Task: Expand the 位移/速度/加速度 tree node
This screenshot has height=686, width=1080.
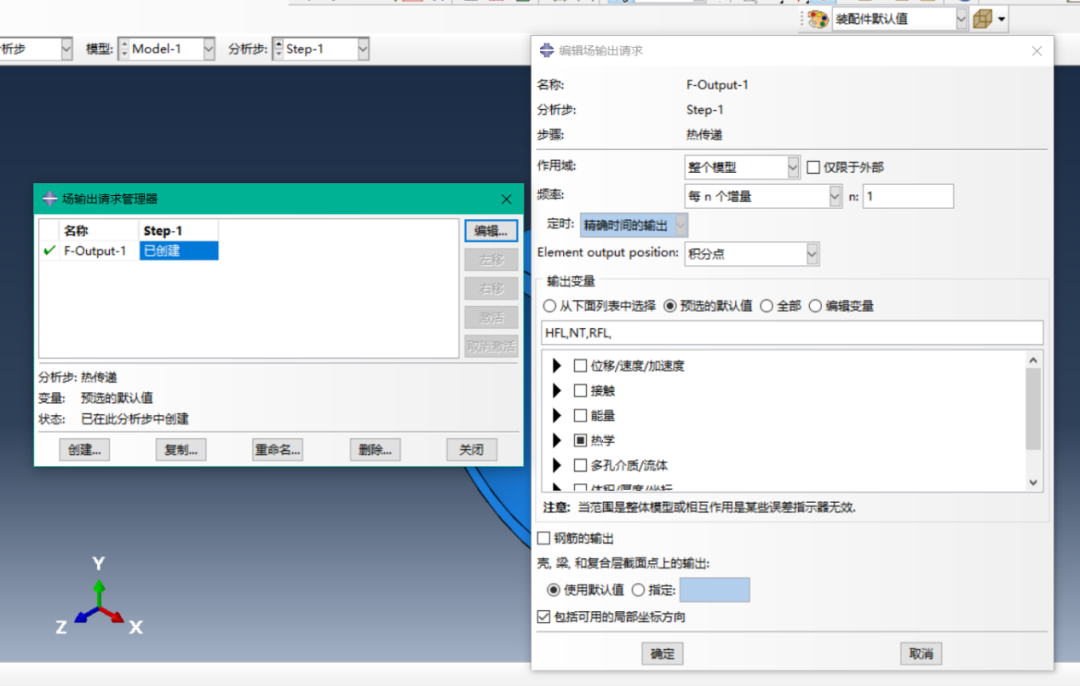Action: tap(557, 366)
